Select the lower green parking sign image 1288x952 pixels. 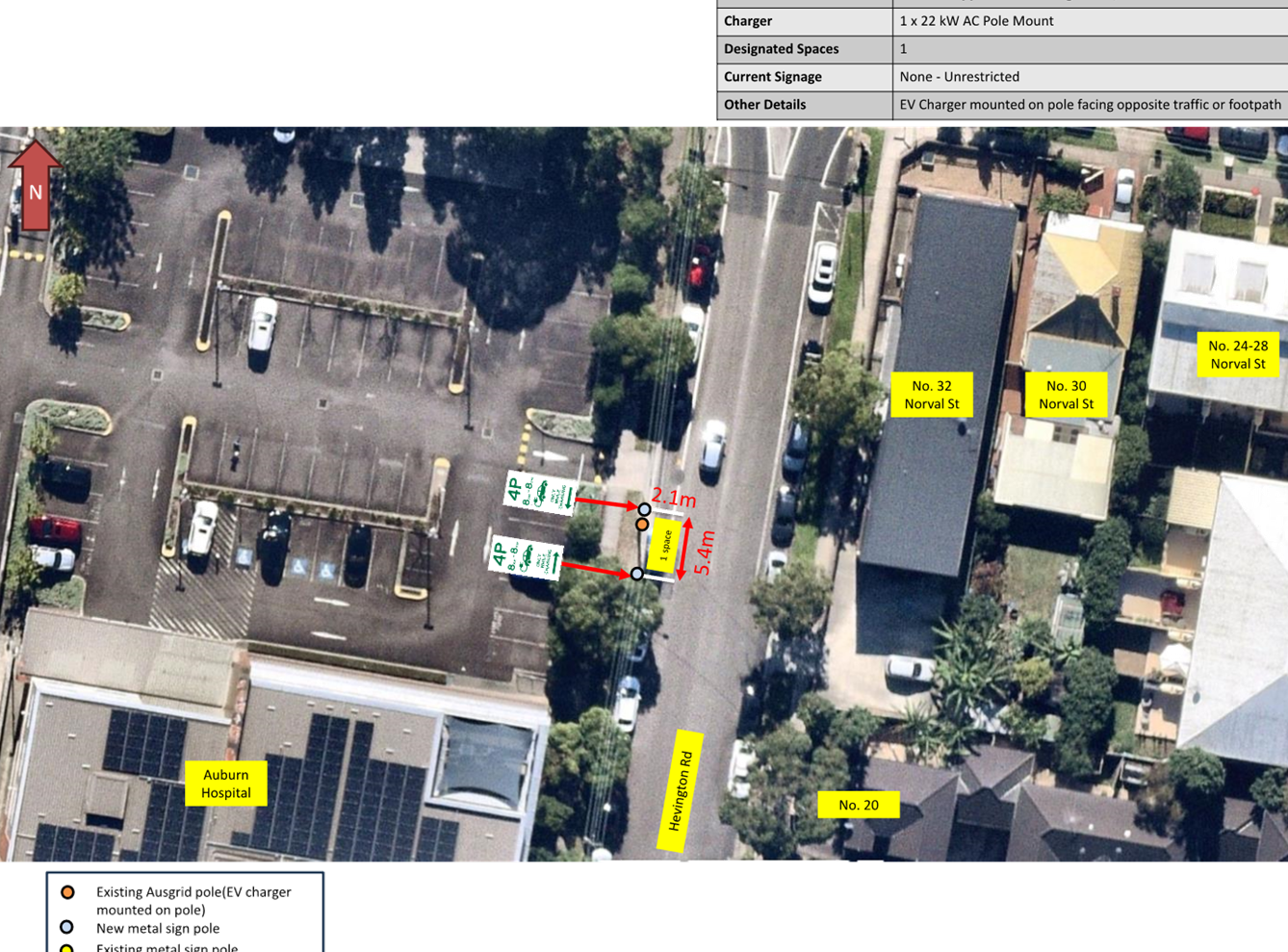526,556
